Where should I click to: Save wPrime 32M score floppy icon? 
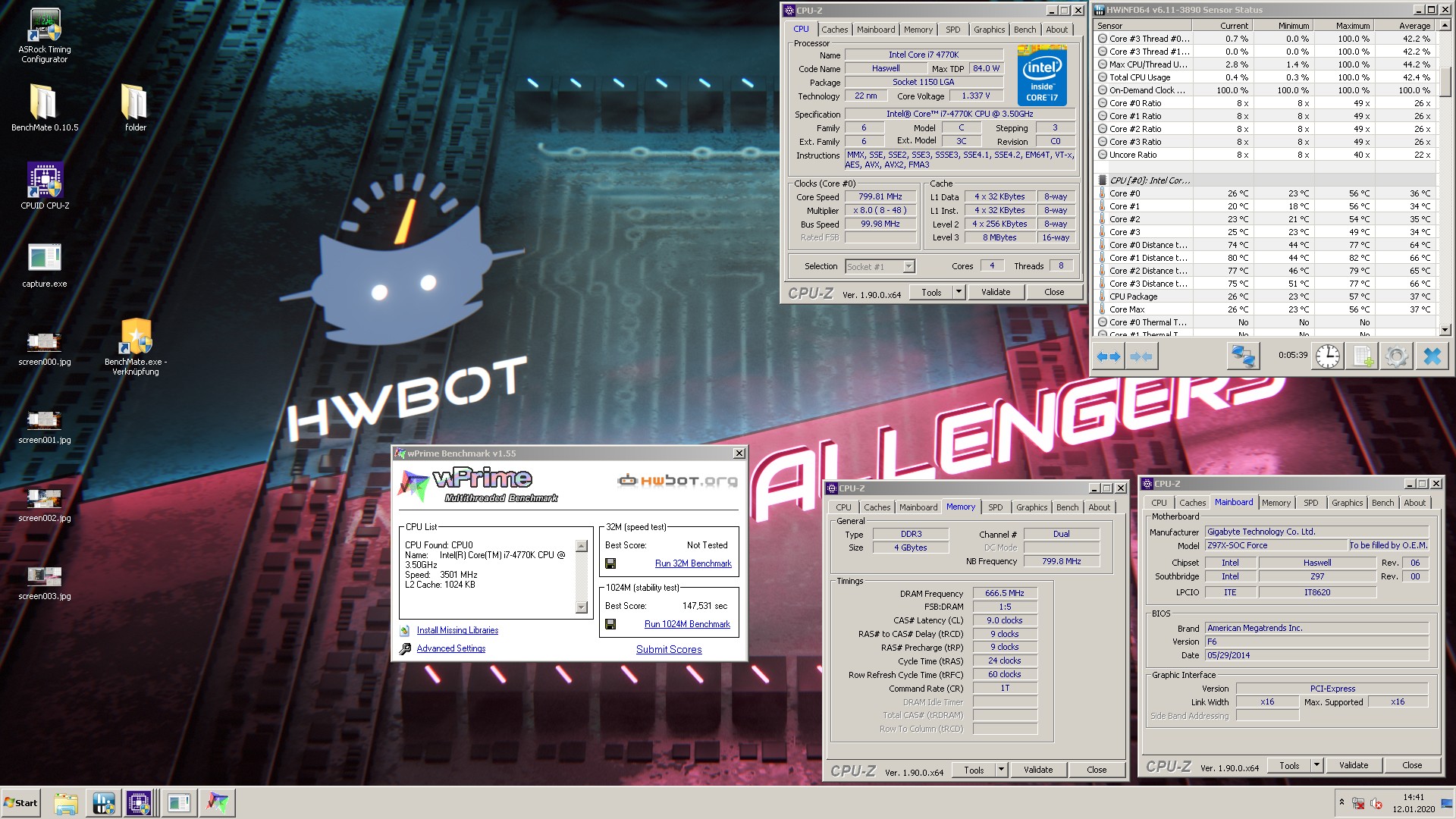[x=610, y=563]
